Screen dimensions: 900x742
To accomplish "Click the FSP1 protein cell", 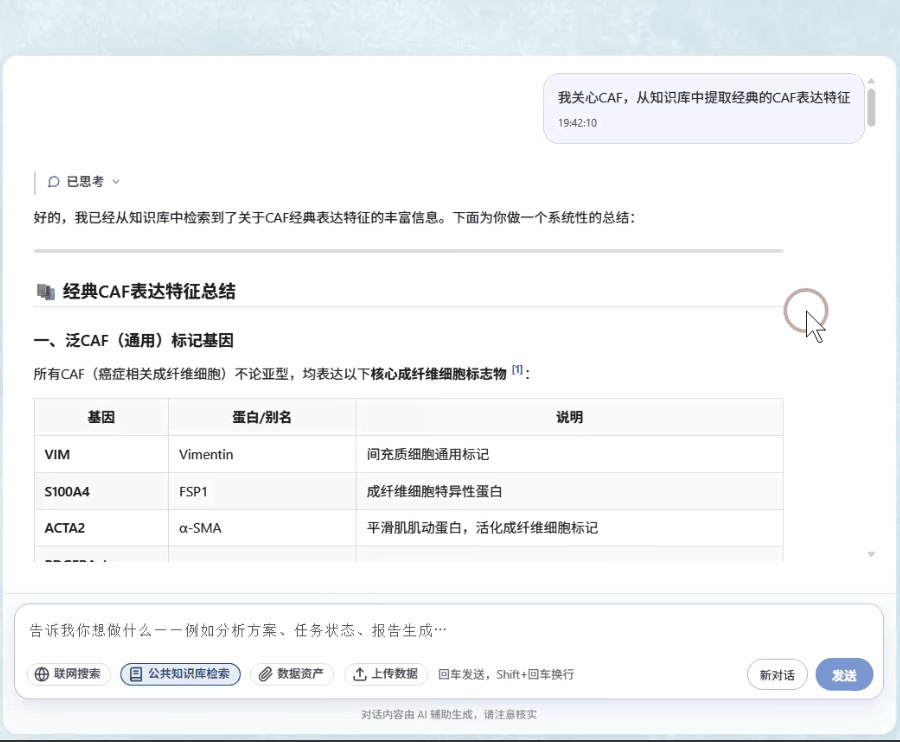I will (x=262, y=491).
